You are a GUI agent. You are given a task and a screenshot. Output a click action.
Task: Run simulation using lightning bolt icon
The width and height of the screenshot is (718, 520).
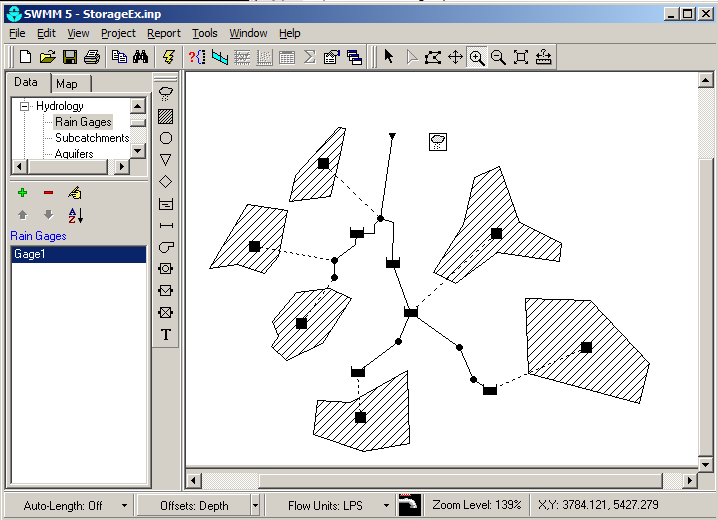pos(169,57)
